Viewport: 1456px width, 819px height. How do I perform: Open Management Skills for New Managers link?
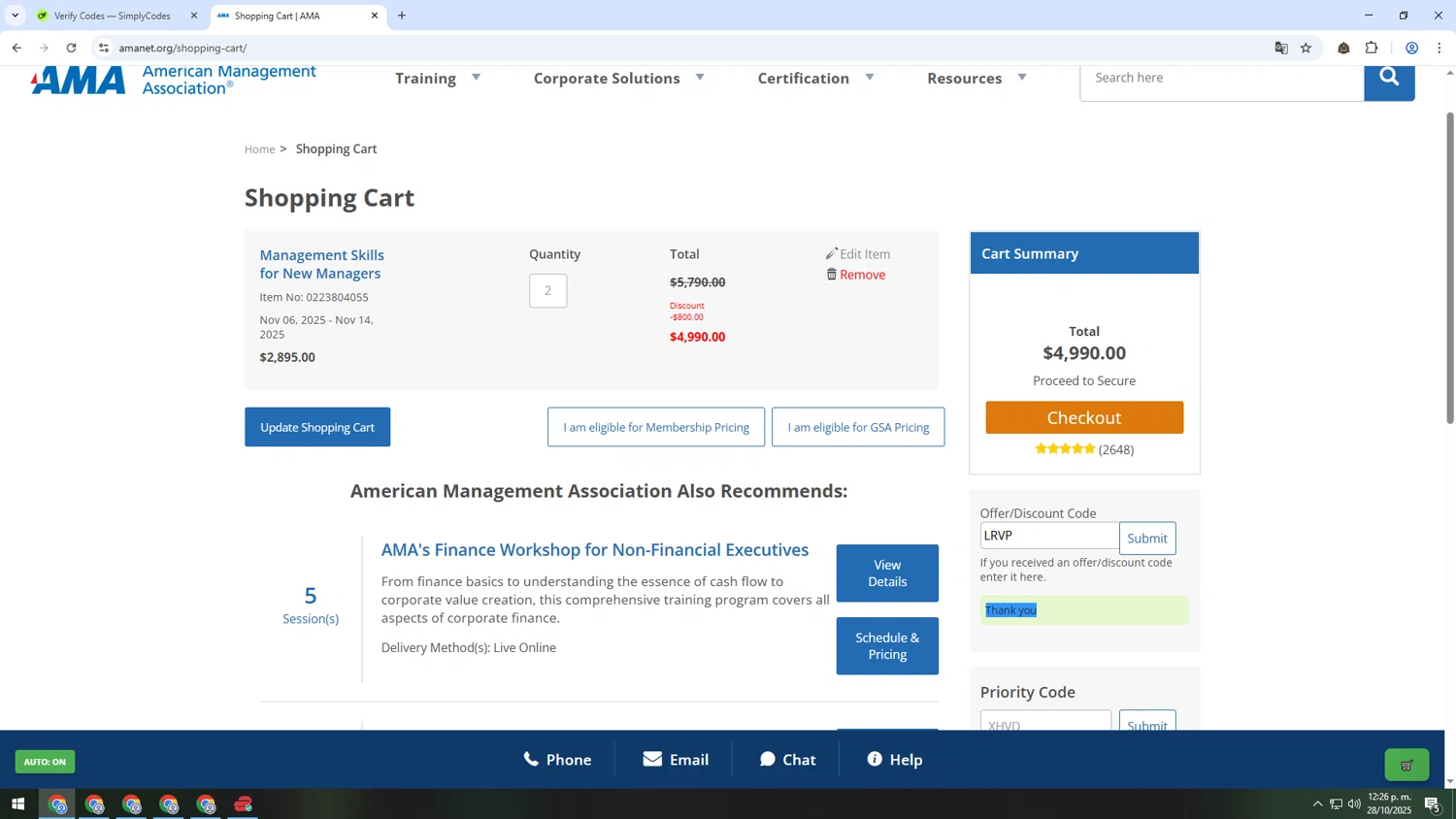point(321,264)
